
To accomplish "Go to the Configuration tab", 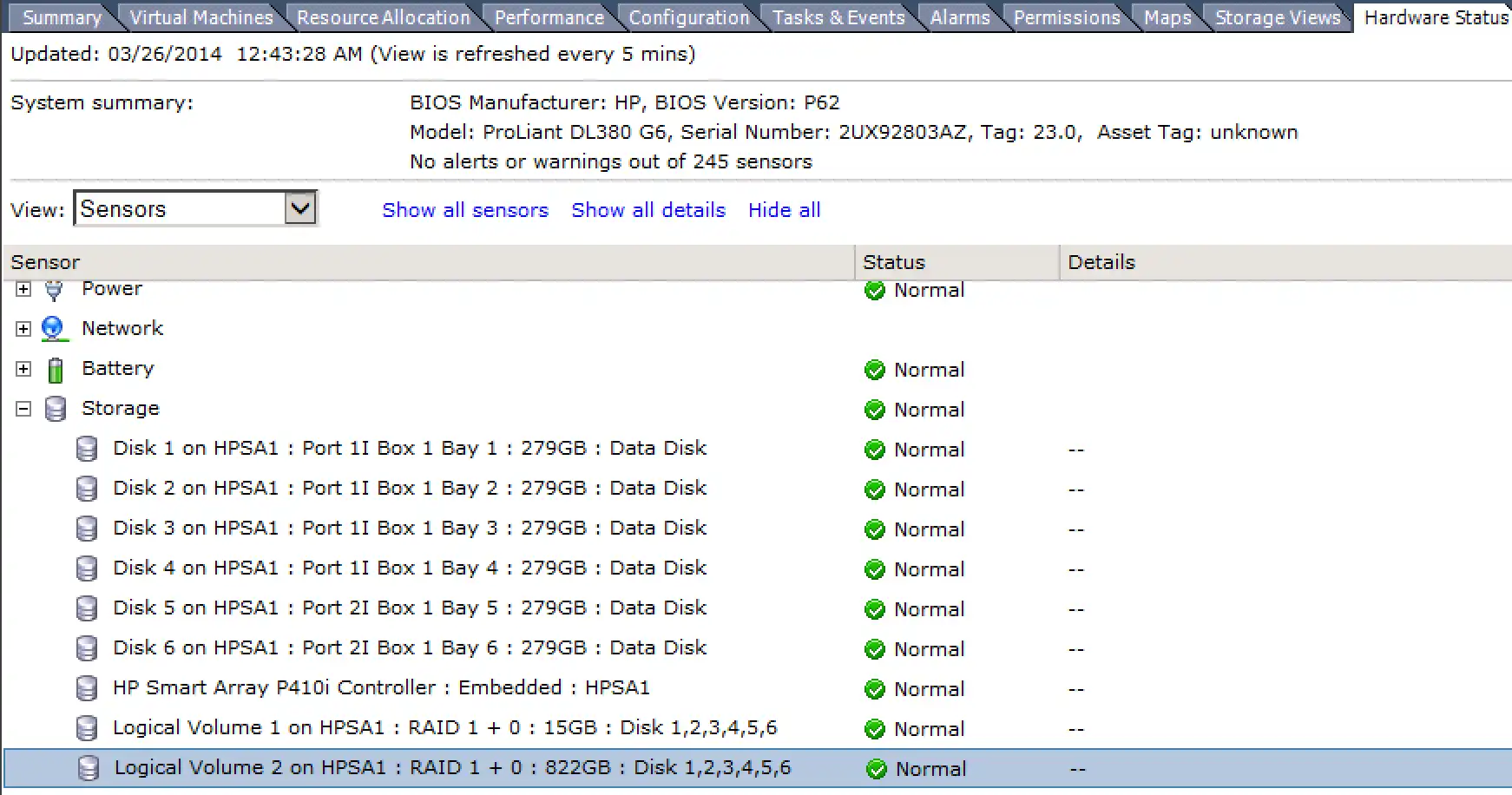I will (x=688, y=17).
